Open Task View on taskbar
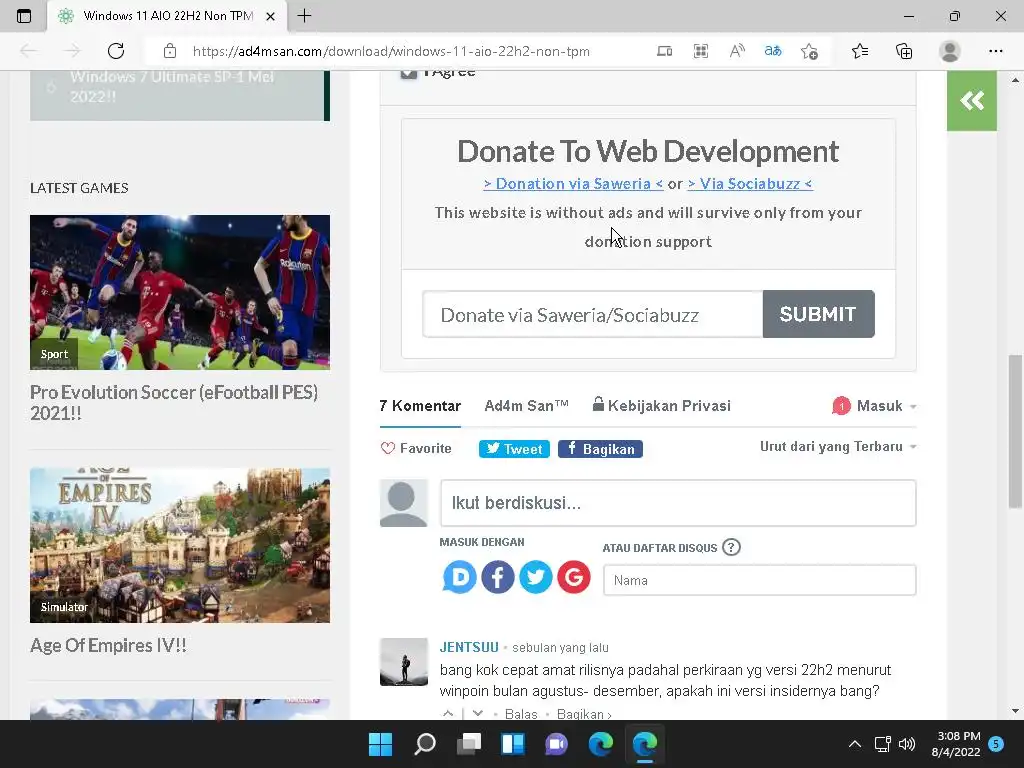The image size is (1024, 768). point(468,744)
